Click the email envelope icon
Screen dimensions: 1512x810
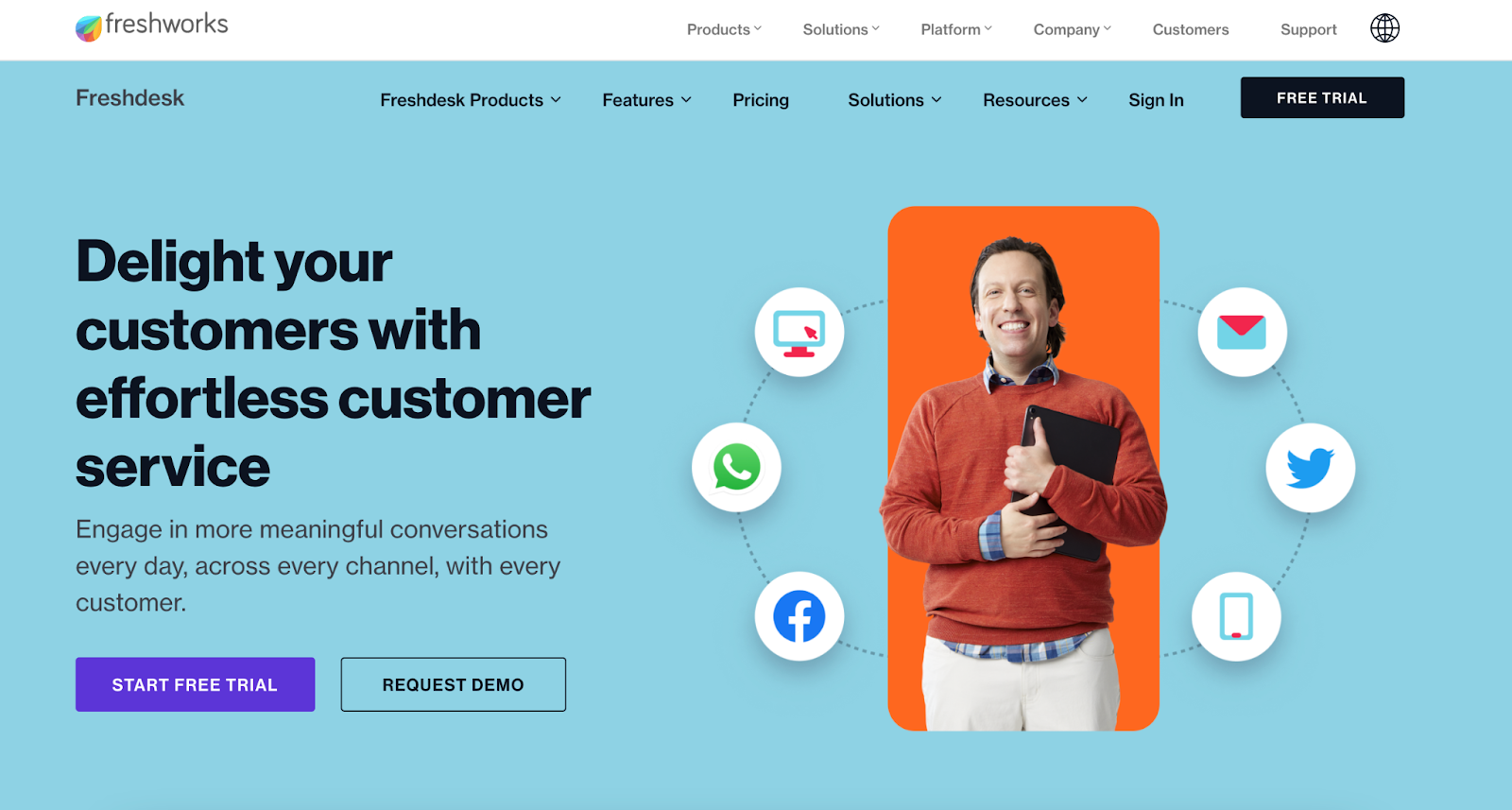click(x=1242, y=332)
